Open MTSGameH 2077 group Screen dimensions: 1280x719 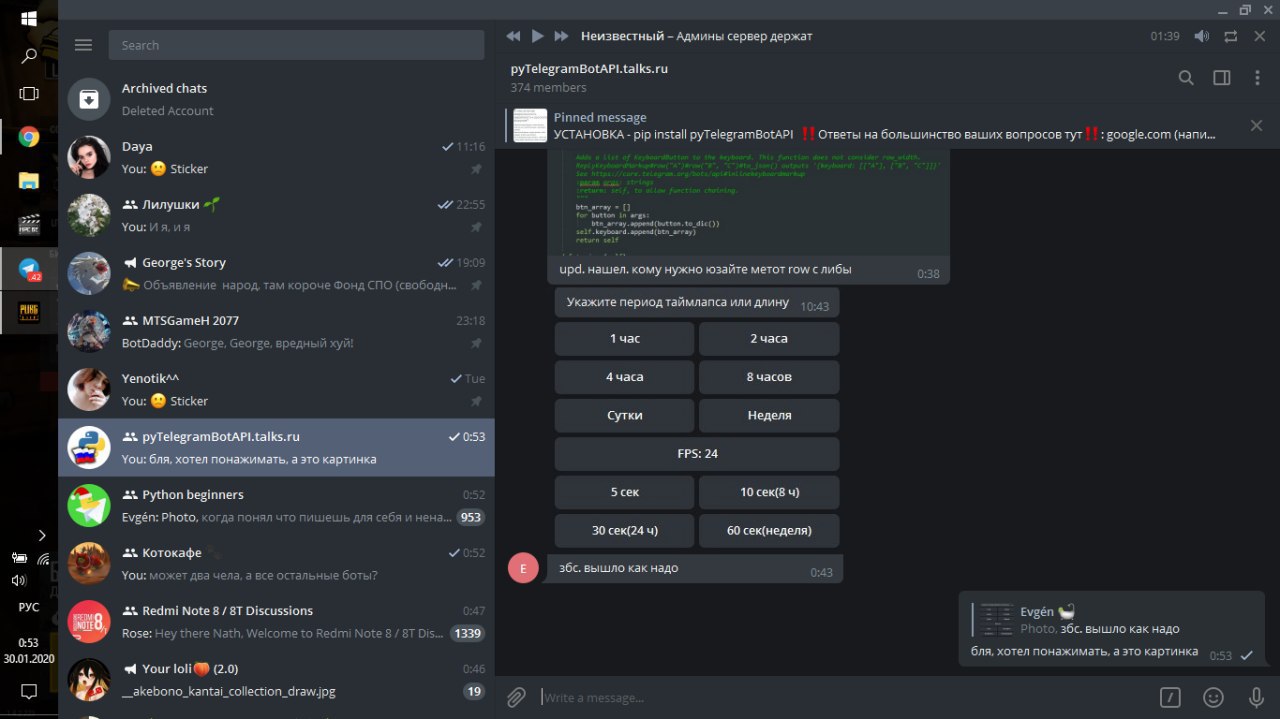pyautogui.click(x=276, y=331)
